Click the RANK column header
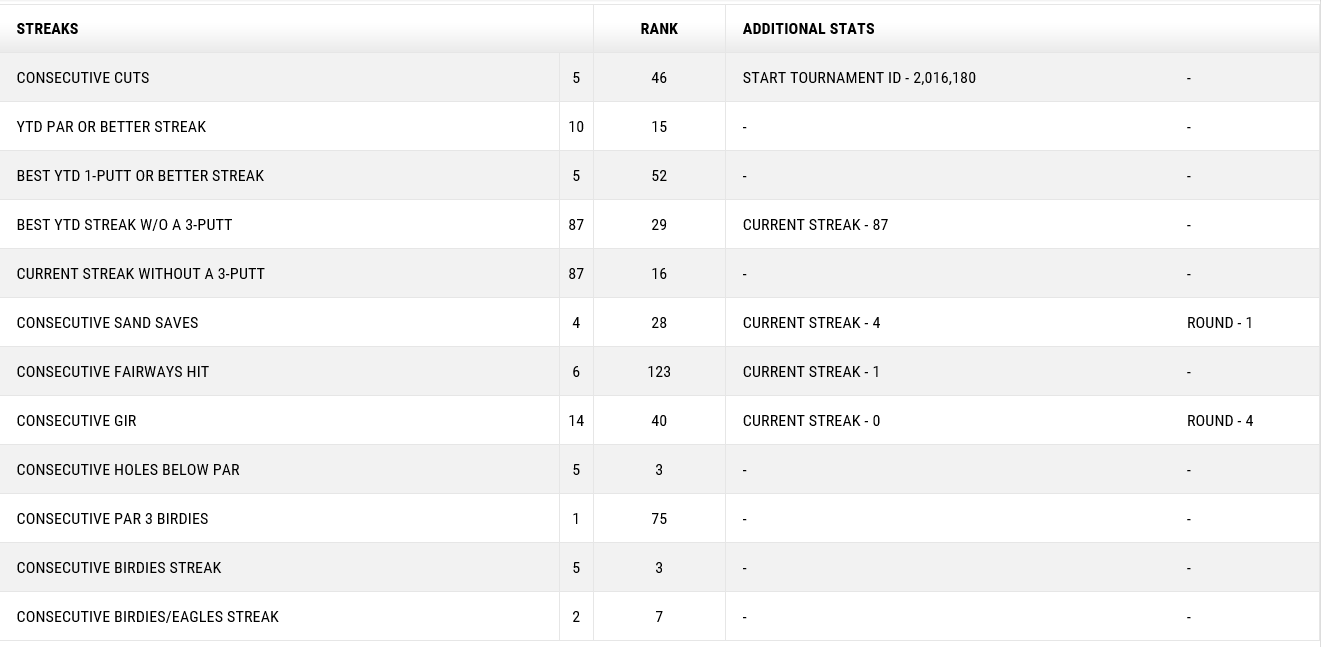The image size is (1321, 647). point(659,29)
